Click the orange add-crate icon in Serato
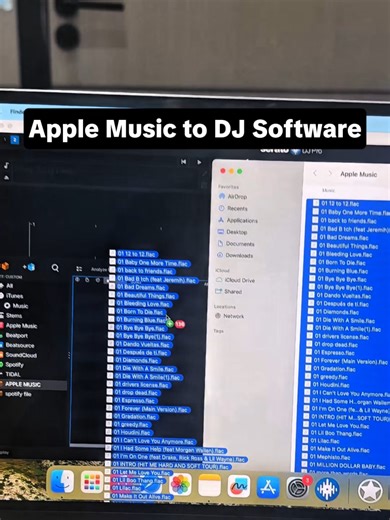Viewport: 390px width, 520px height. coord(5,266)
